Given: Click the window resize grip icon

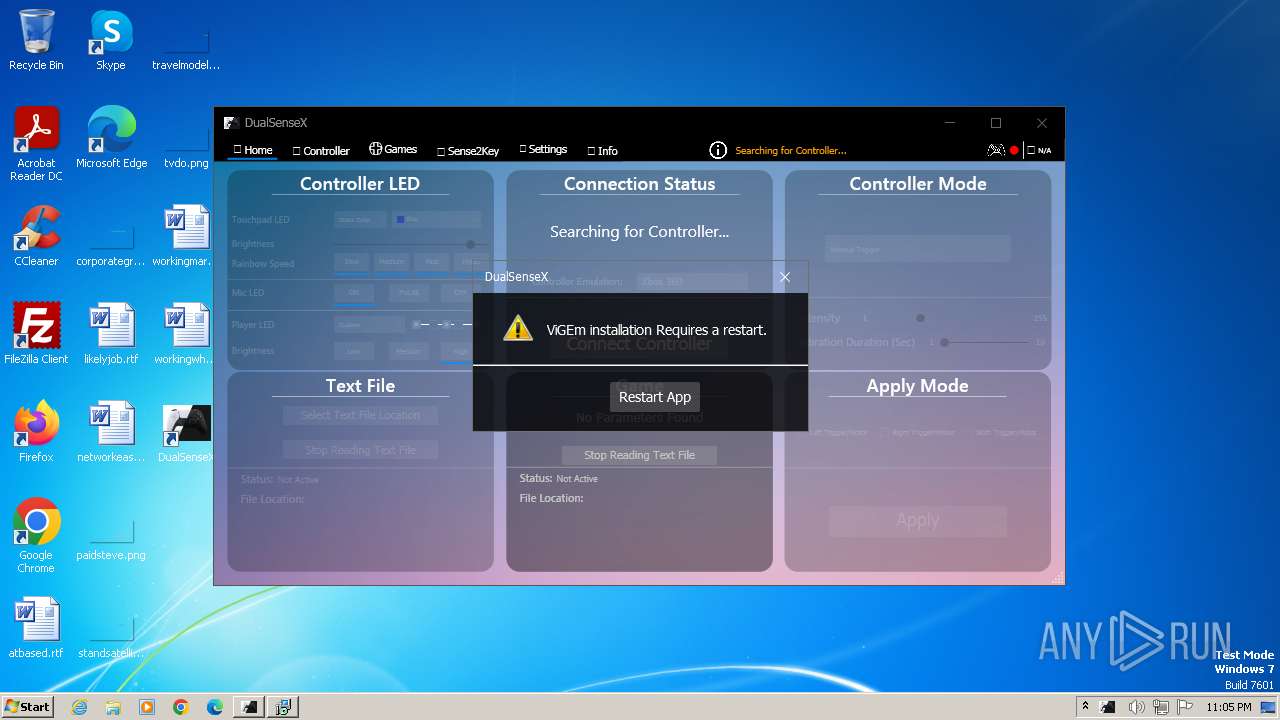Looking at the screenshot, I should [x=1057, y=578].
